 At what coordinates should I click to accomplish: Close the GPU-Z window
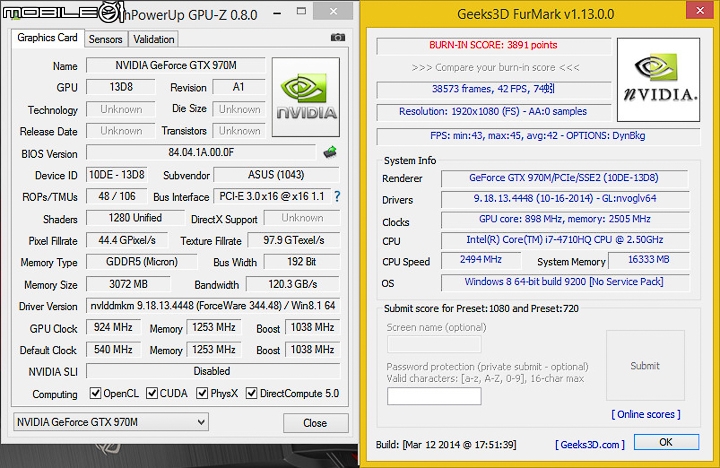pos(333,11)
